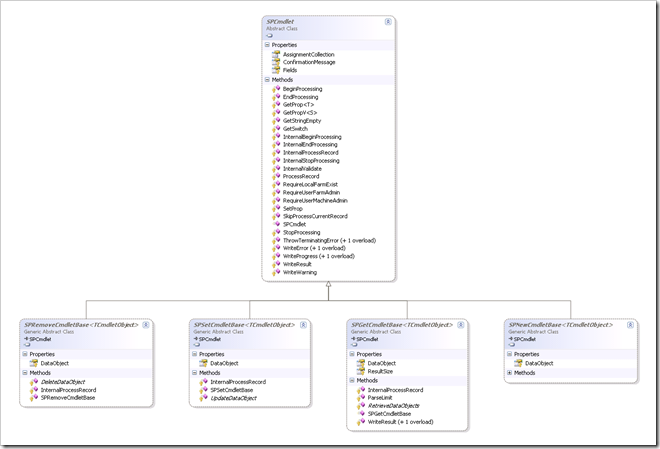
Task: Select the SPSetCmdletBase<TCmdletObject> class title
Action: point(244,325)
